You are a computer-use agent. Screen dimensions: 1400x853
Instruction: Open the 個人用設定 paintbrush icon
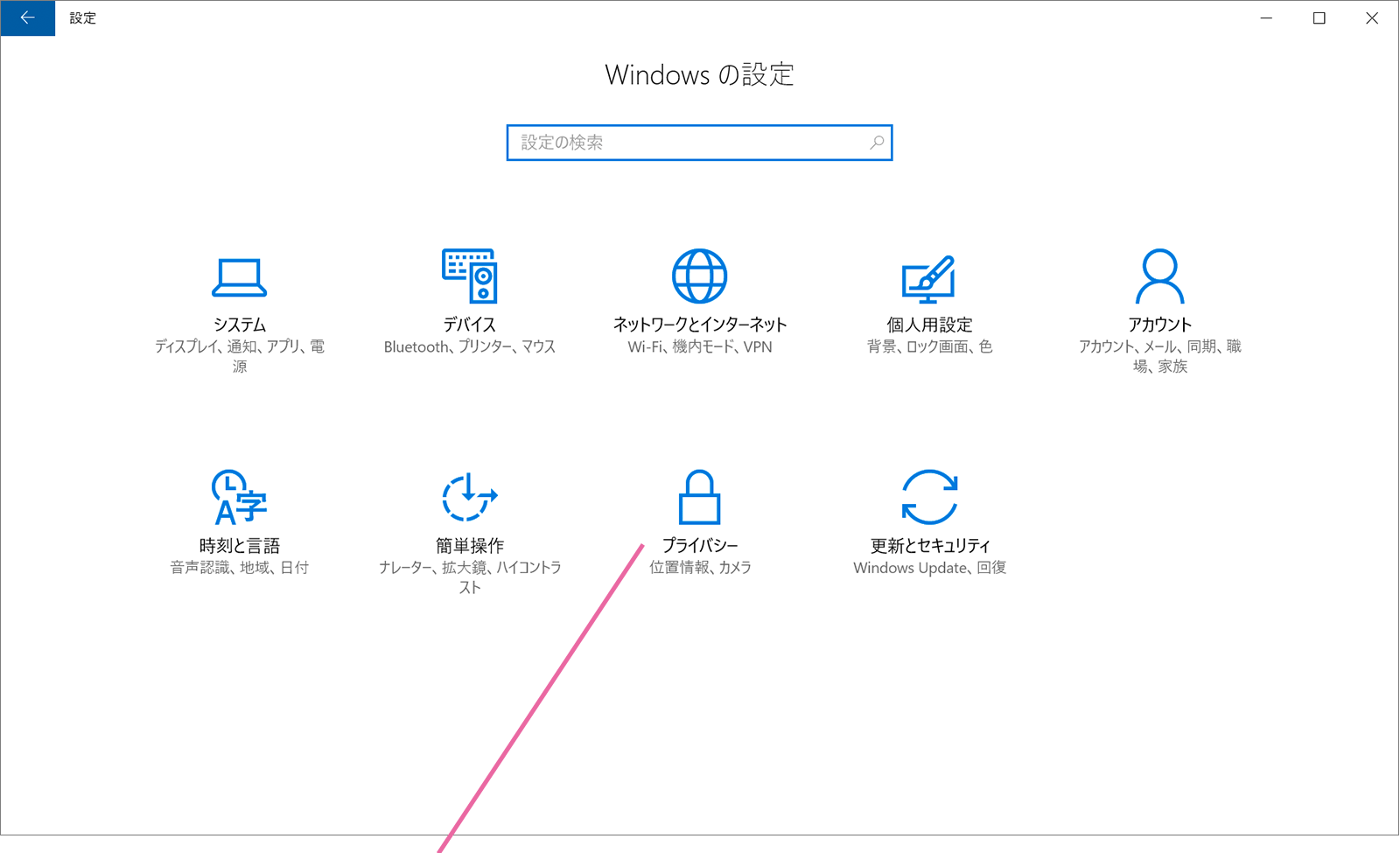(x=929, y=278)
